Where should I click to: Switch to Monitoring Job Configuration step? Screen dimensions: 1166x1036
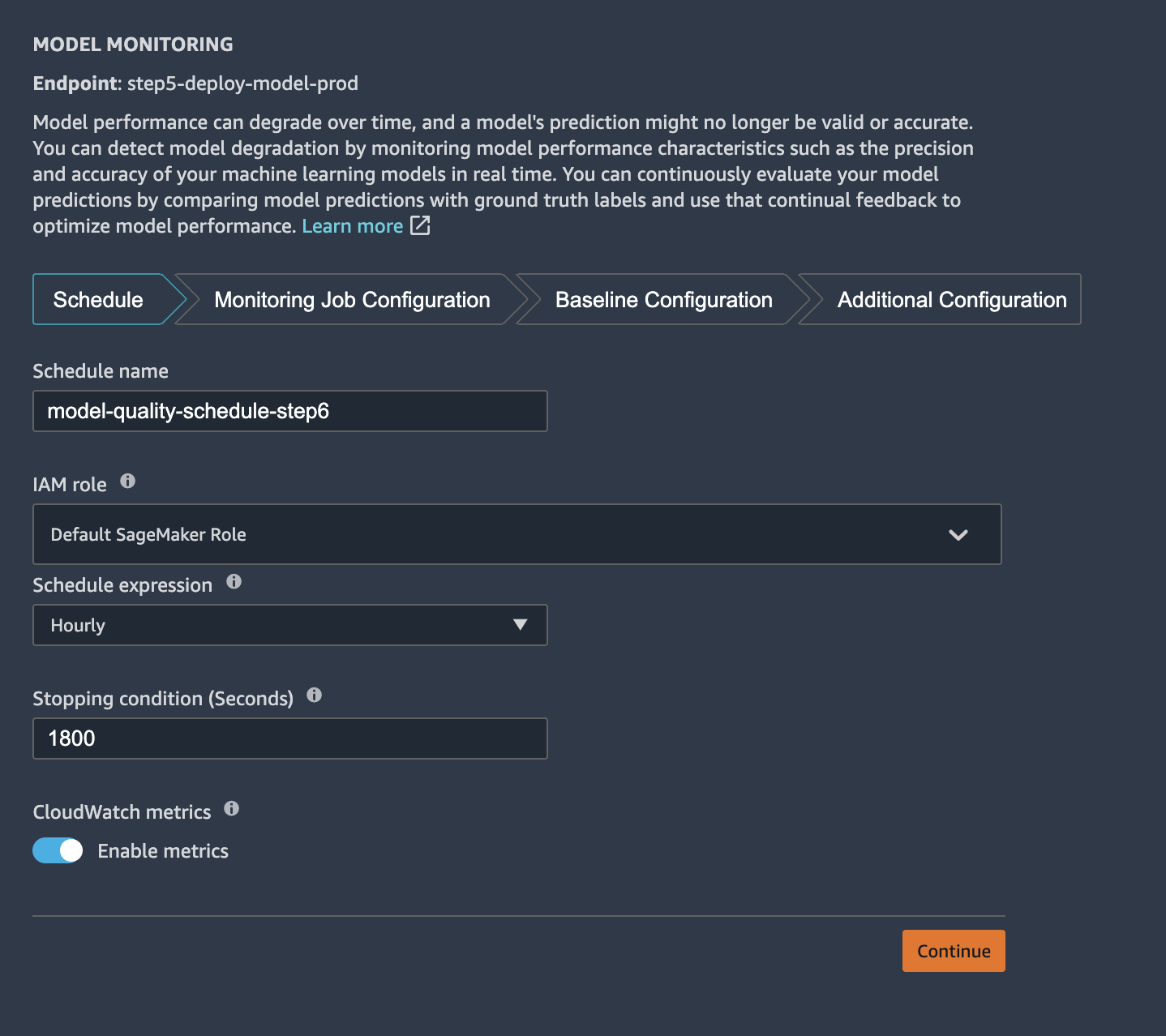(352, 300)
